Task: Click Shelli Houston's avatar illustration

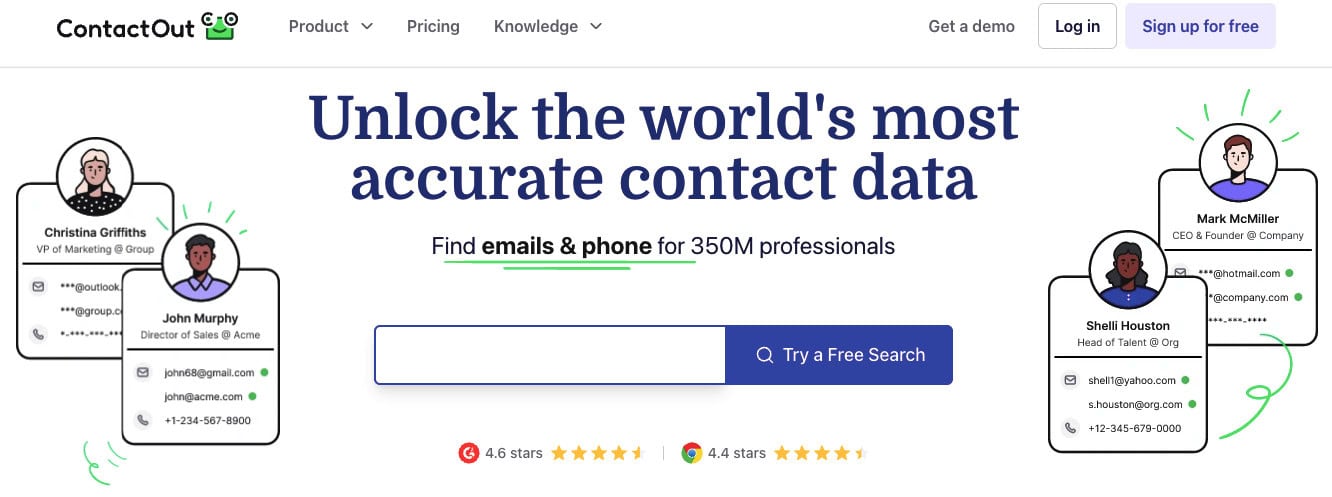Action: 1128,270
